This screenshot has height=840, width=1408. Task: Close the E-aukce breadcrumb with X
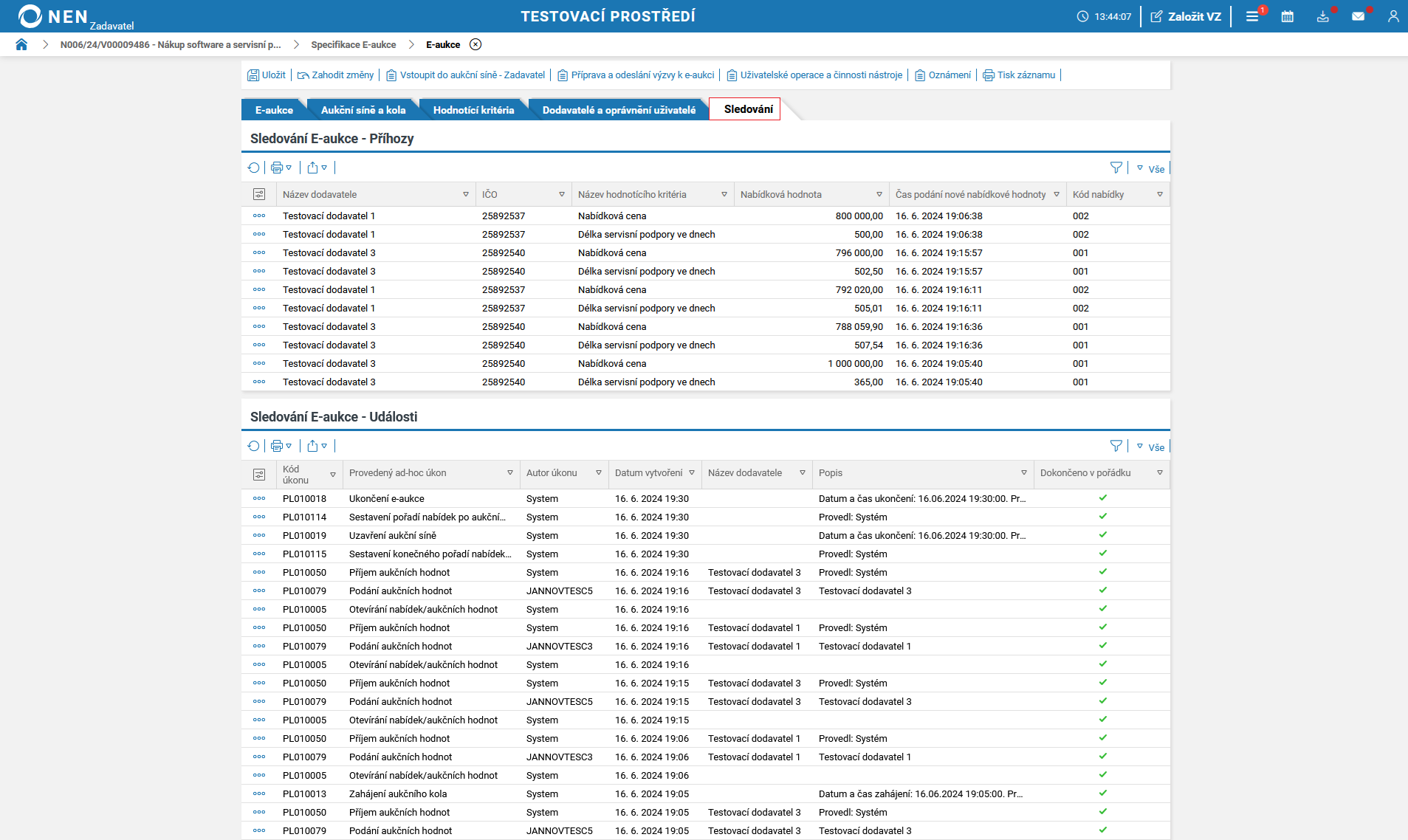pos(475,44)
